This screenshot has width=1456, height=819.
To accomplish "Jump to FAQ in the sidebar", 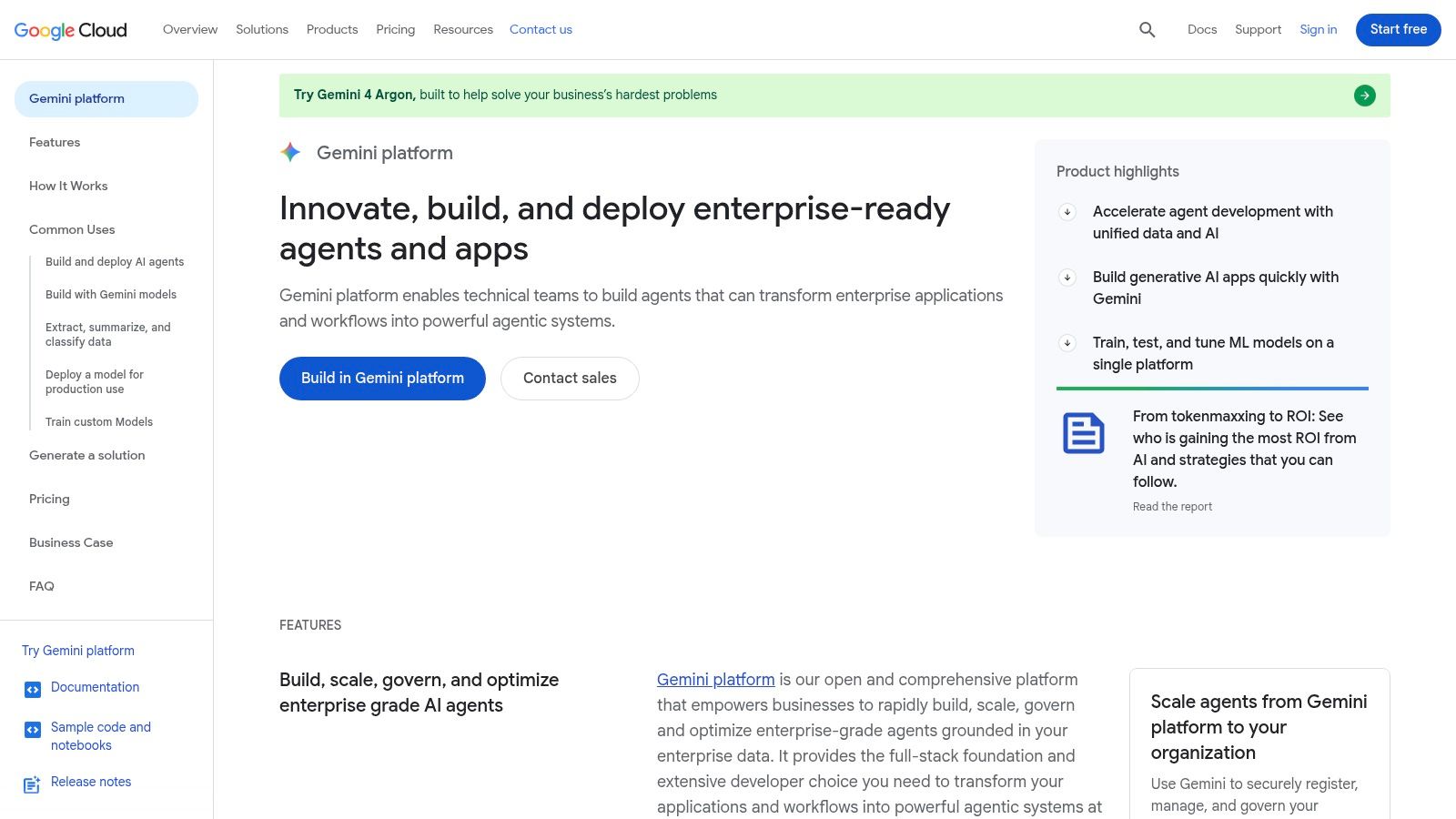I will click(x=42, y=587).
